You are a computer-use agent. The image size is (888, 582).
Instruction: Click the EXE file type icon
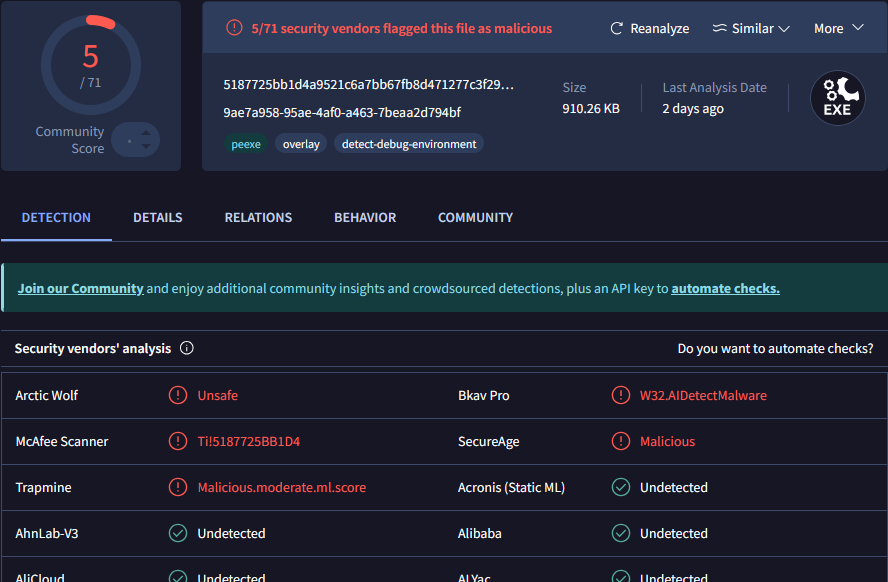(x=838, y=98)
